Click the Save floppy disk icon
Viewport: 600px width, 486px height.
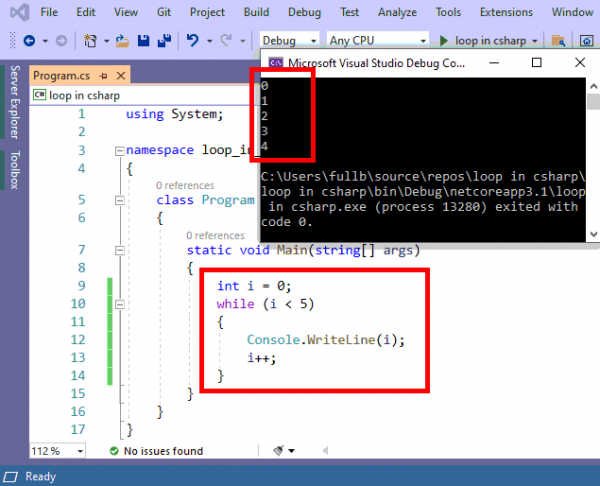click(144, 41)
